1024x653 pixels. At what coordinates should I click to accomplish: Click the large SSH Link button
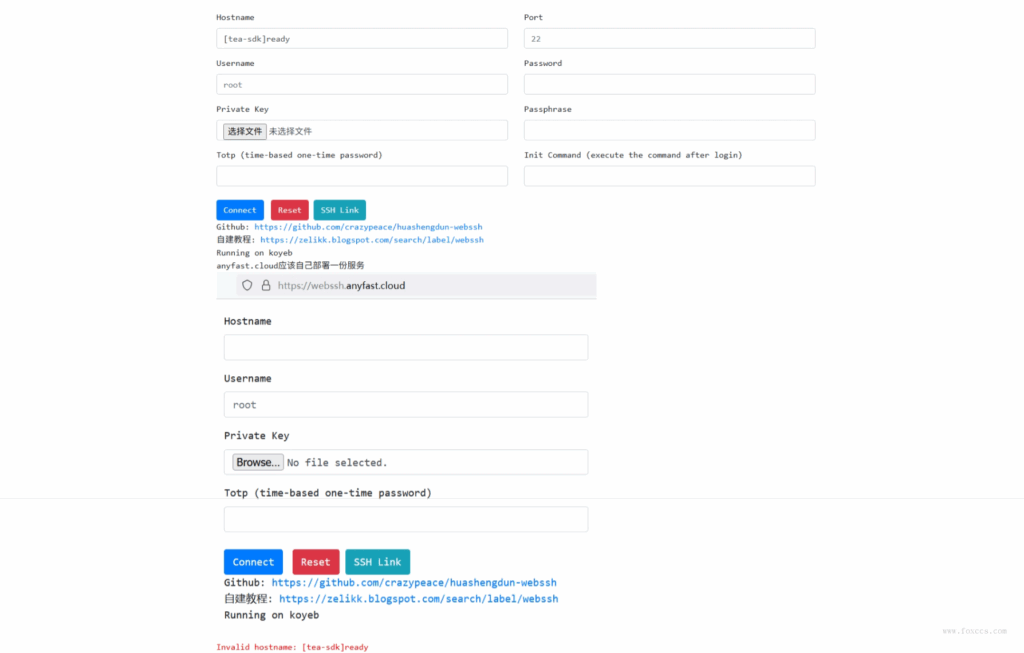tap(377, 562)
